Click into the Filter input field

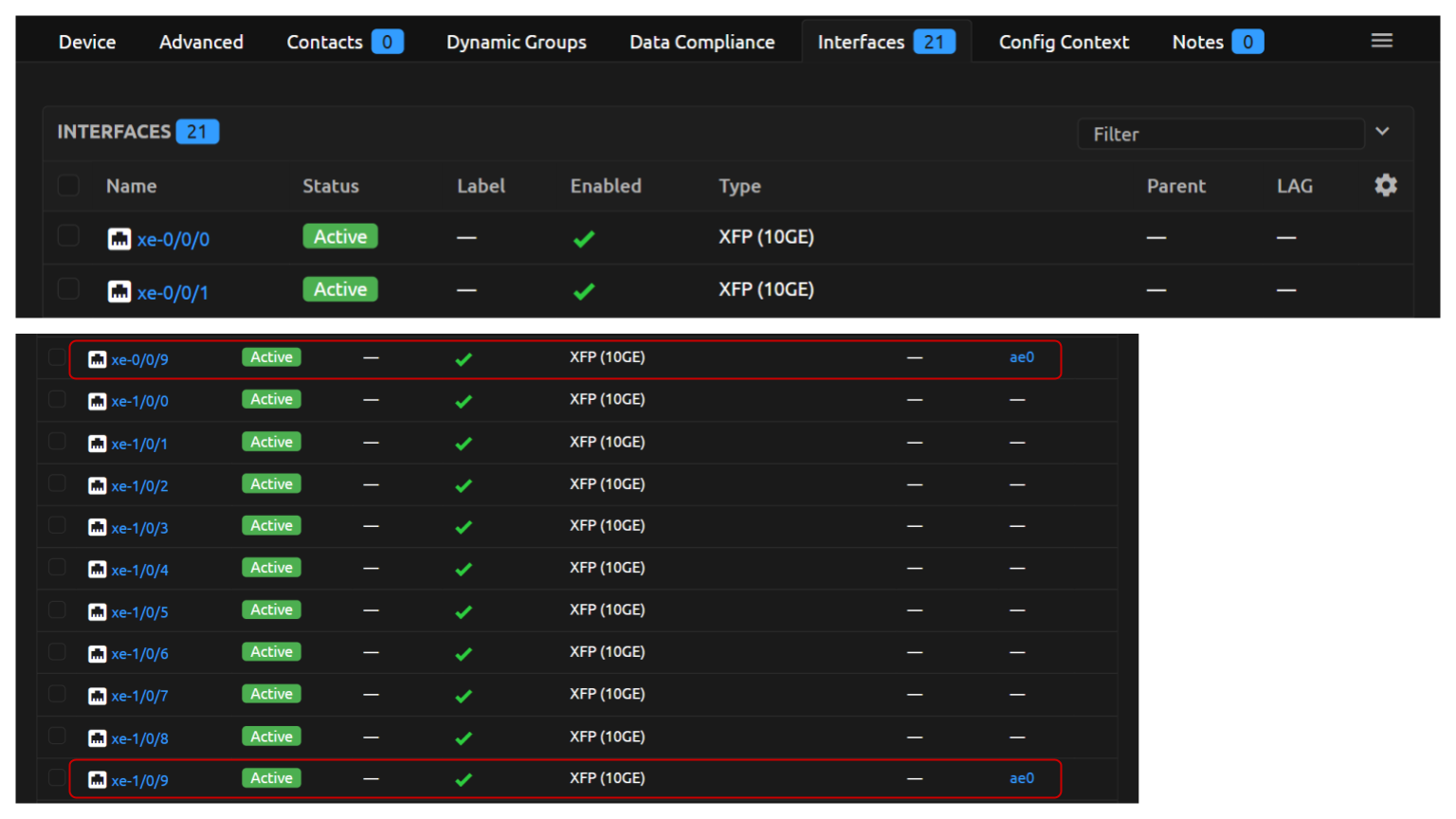pos(1220,134)
